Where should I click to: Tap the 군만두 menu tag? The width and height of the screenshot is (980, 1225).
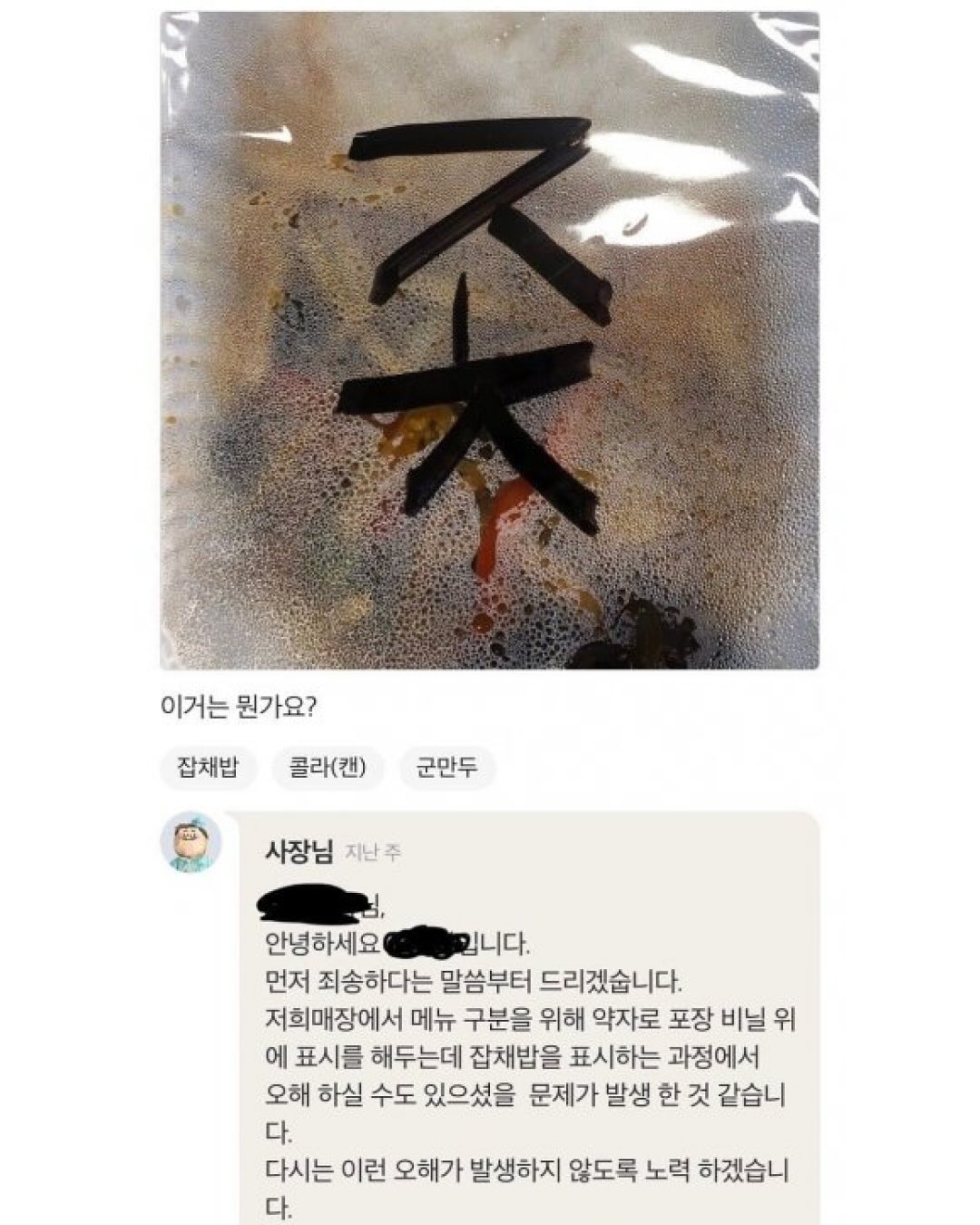coord(446,768)
